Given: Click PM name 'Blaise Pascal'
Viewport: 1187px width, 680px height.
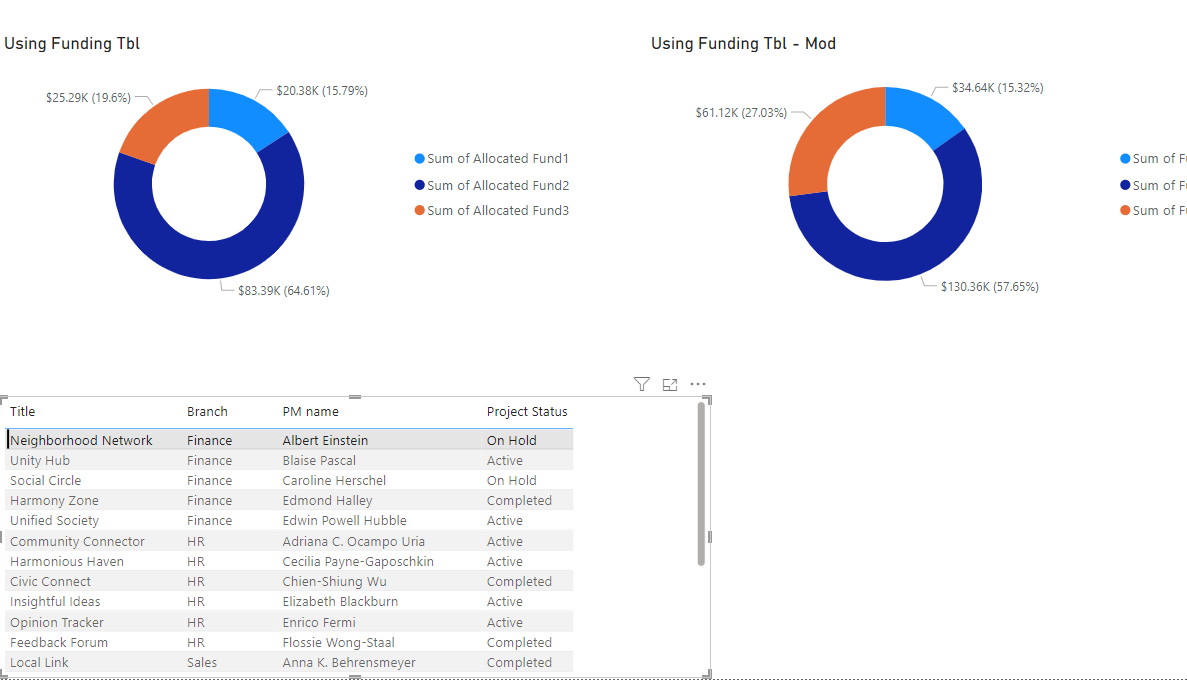Looking at the screenshot, I should [319, 460].
